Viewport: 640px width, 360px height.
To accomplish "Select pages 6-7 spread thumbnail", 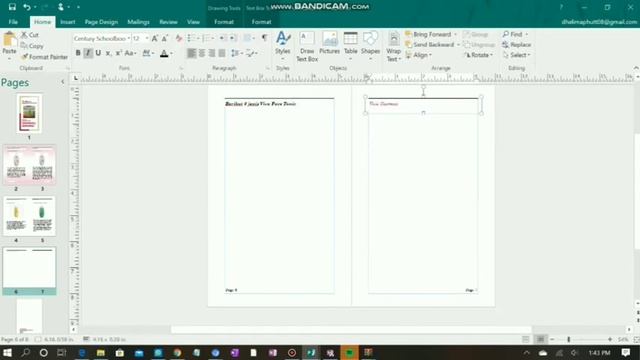I will [29, 267].
